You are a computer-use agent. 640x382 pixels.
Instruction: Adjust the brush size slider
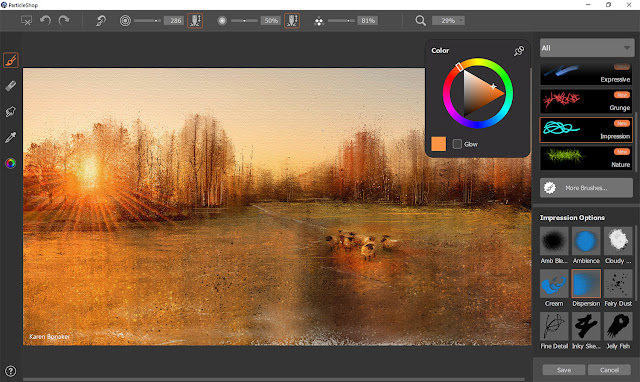[147, 20]
